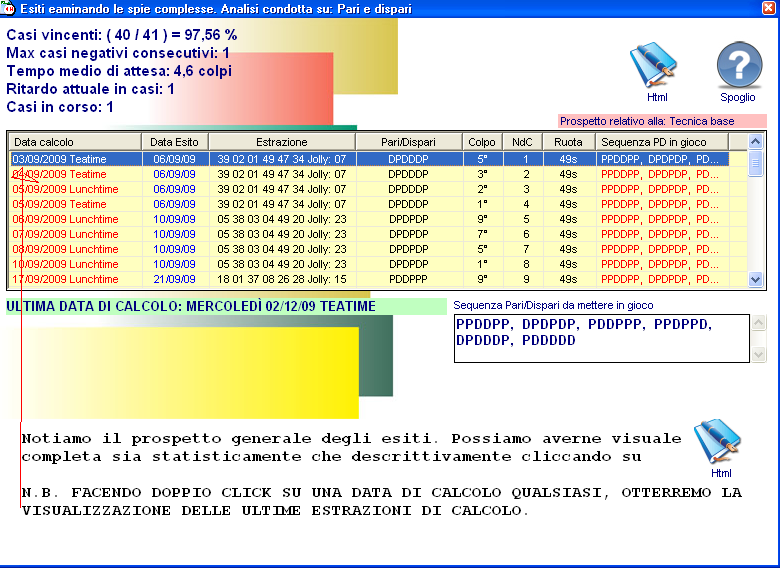780x568 pixels.
Task: Sort by the Pari/Dispari column header
Action: (409, 142)
